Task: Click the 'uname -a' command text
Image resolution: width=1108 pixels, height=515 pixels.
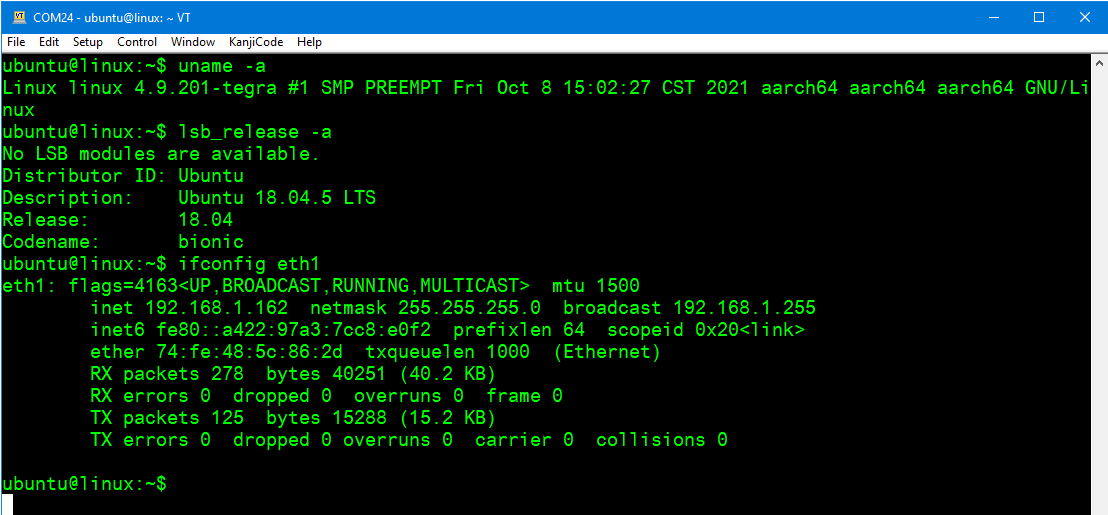Action: [222, 66]
